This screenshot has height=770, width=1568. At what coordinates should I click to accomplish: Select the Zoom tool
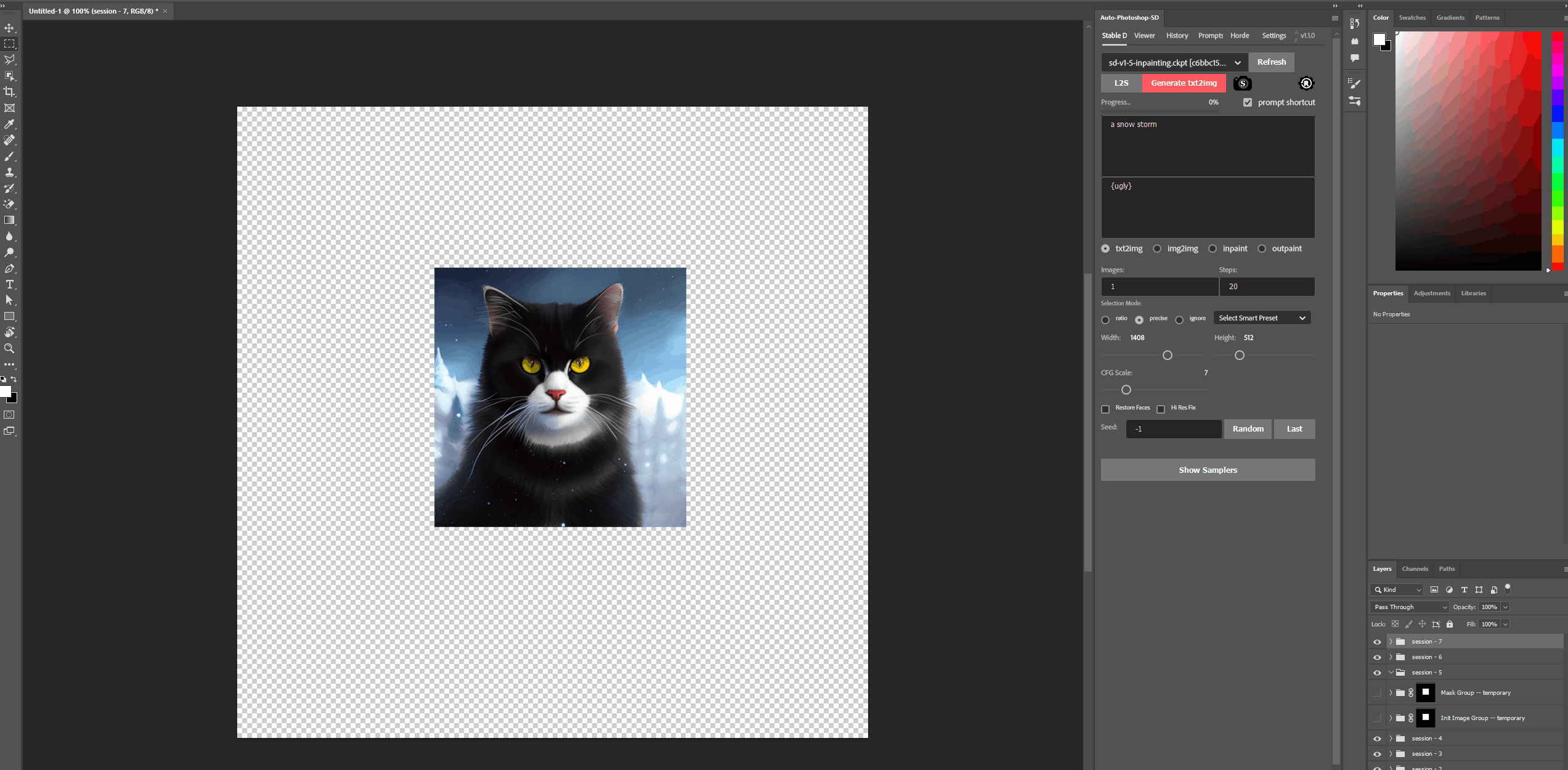9,348
